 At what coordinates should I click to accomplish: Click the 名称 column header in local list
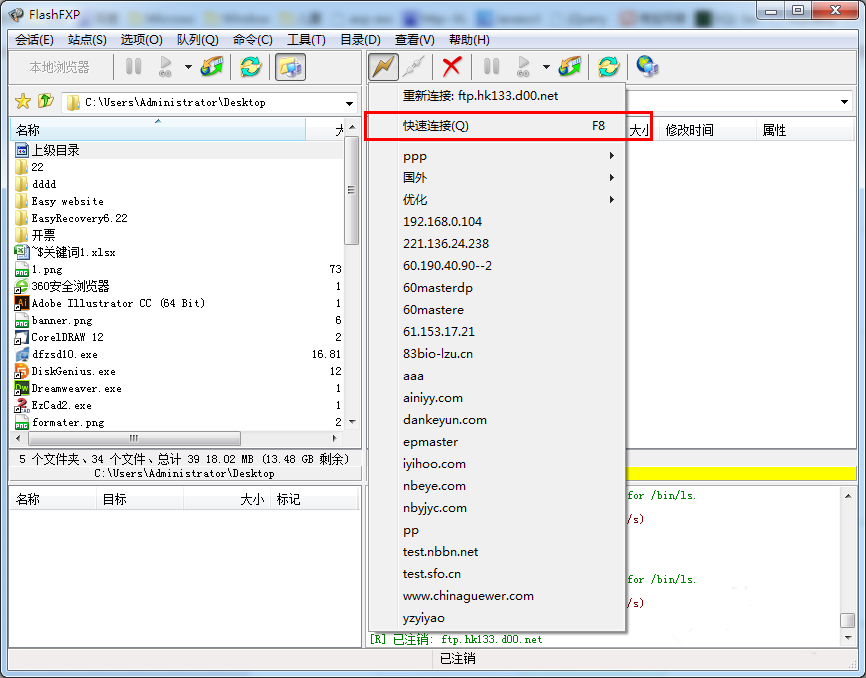tap(28, 130)
